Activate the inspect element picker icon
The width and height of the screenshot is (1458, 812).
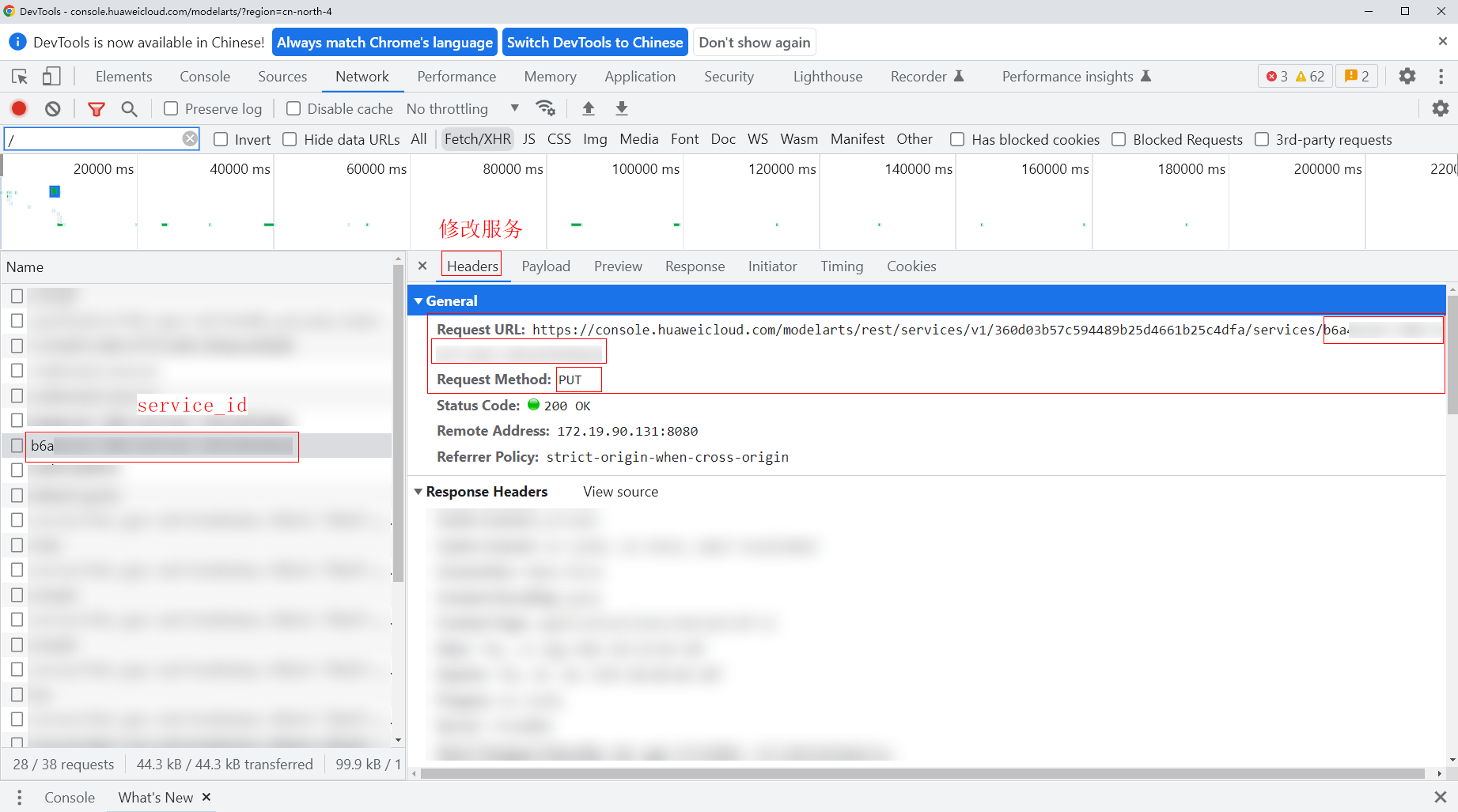20,77
